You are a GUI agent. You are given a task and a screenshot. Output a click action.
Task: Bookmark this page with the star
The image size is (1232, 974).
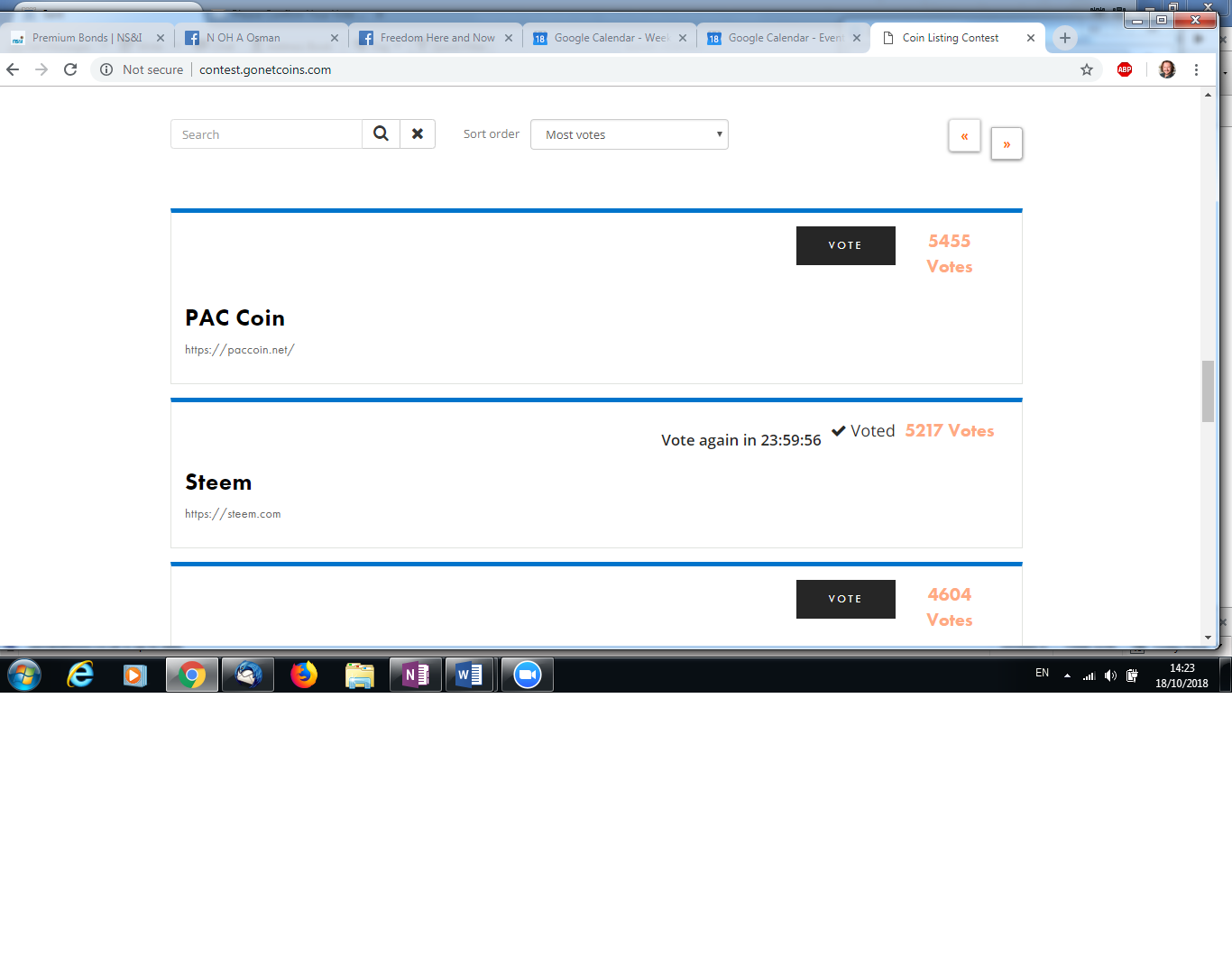coord(1087,69)
